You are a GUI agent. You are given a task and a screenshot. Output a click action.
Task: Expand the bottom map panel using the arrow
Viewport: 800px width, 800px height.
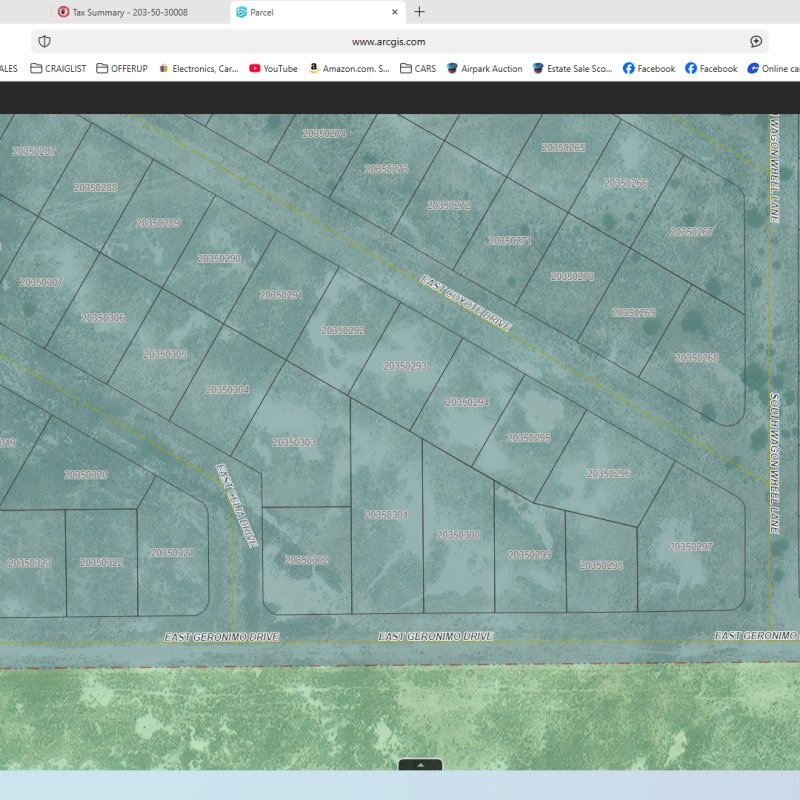pyautogui.click(x=421, y=765)
